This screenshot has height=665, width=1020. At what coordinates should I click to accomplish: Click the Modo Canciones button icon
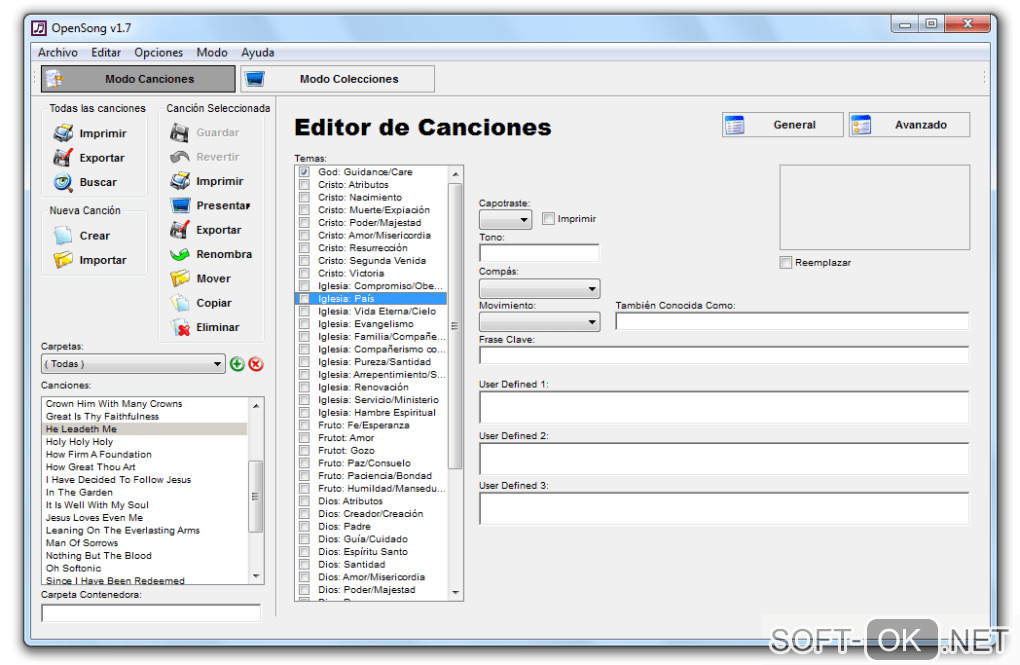click(x=55, y=79)
